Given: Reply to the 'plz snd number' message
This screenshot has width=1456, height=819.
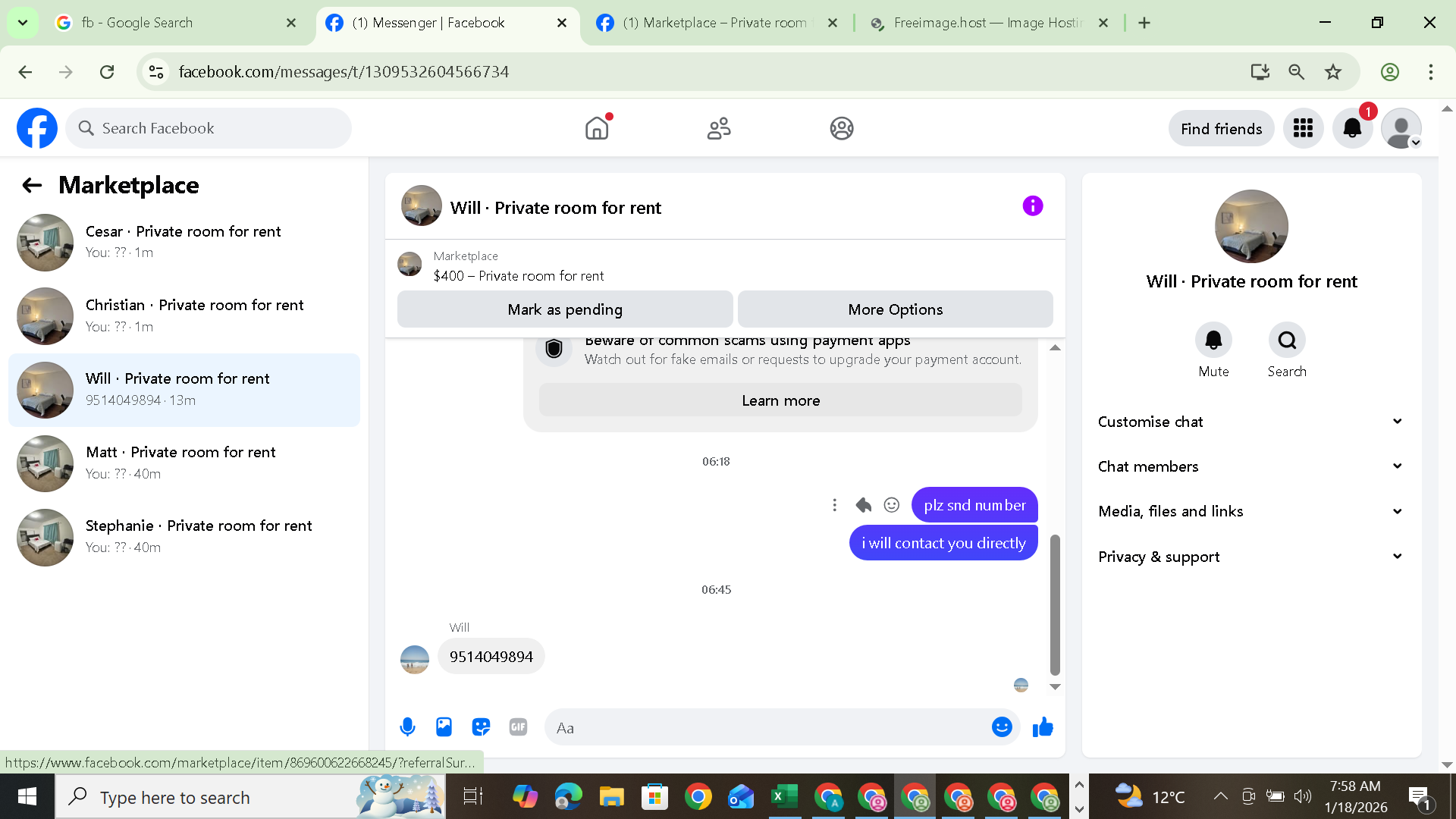Looking at the screenshot, I should [863, 505].
